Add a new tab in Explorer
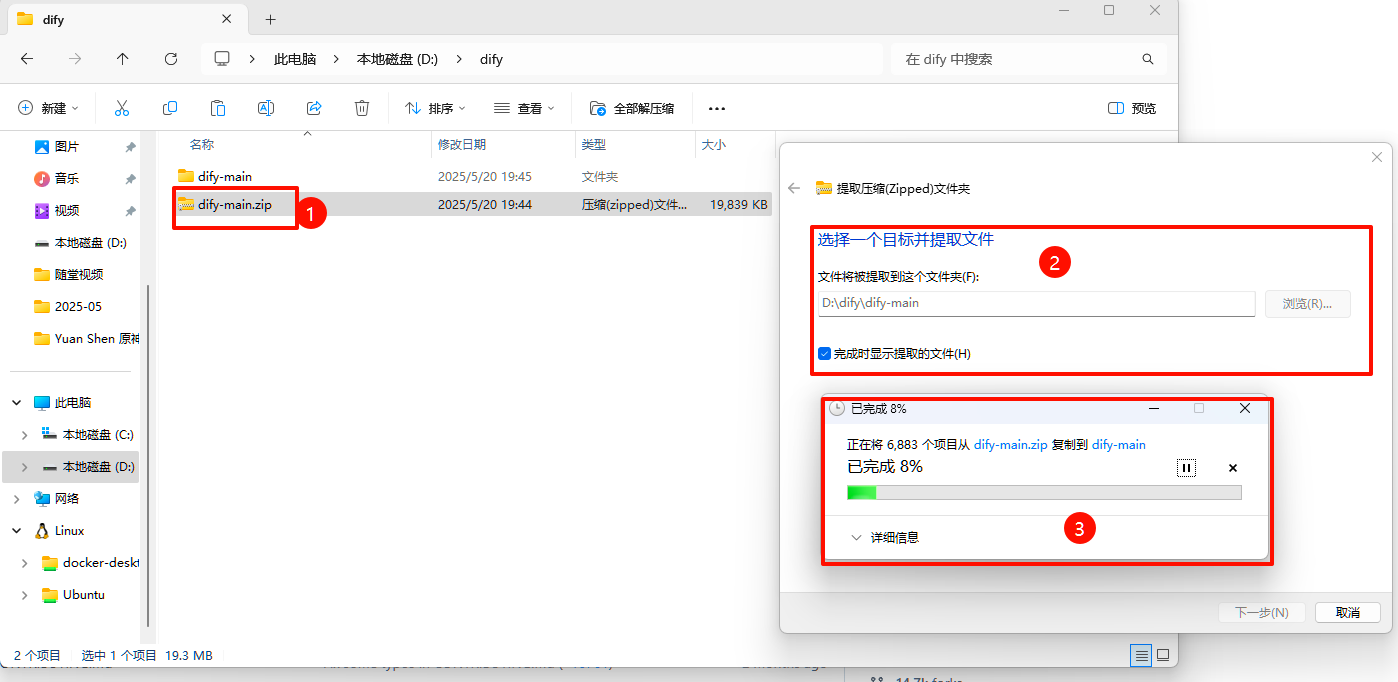 [270, 19]
